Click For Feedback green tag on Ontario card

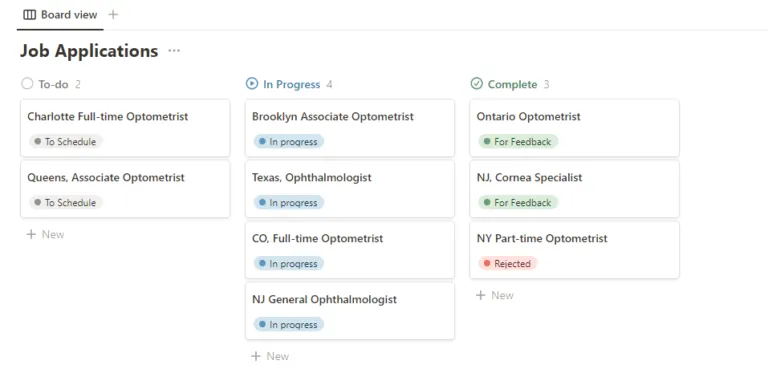[x=518, y=142]
